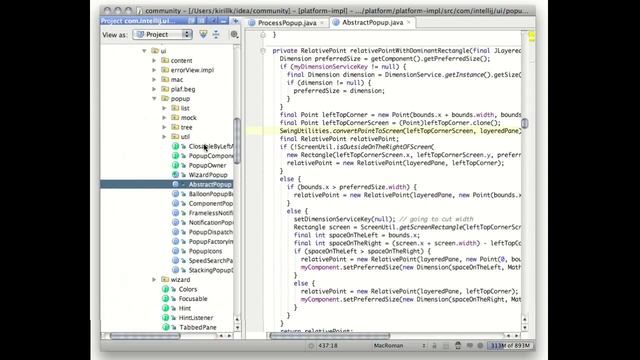Select Focusable in the project tree
Viewport: 640px width, 360px height.
click(x=193, y=299)
